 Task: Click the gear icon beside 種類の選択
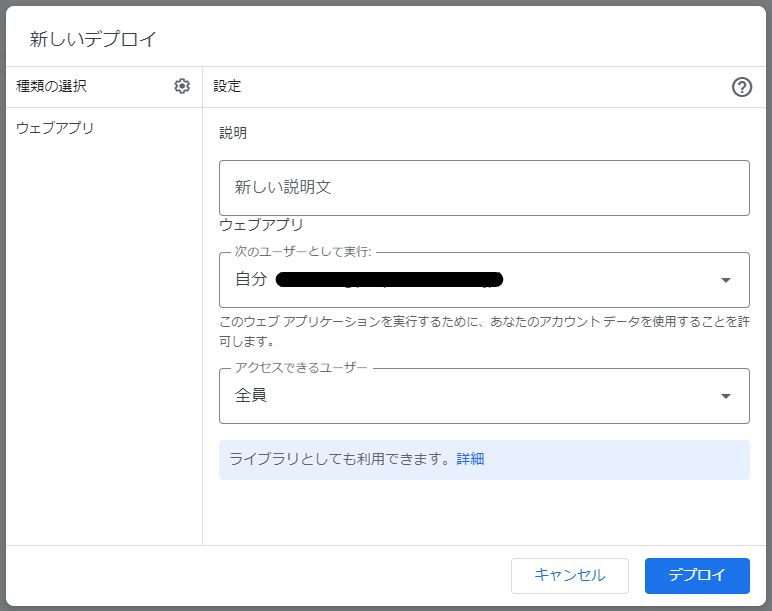(182, 86)
